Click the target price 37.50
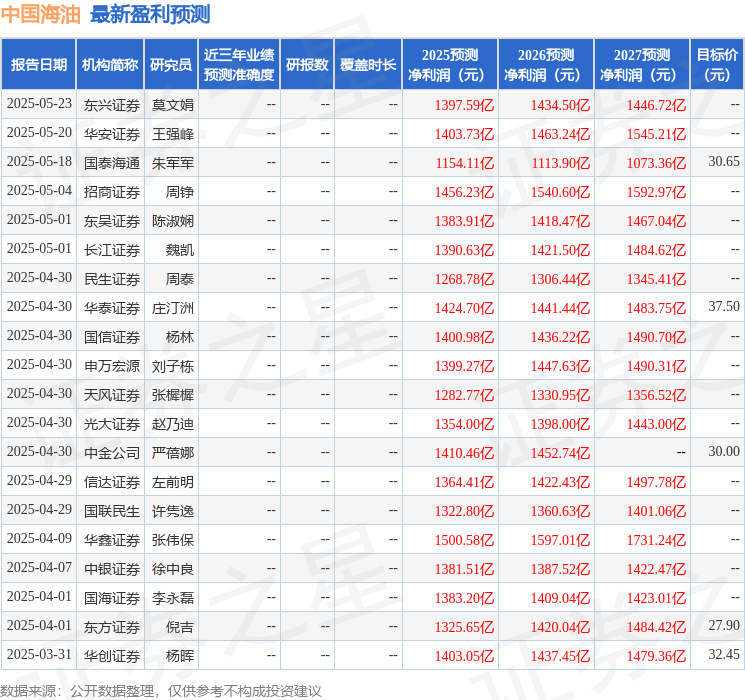Image resolution: width=745 pixels, height=700 pixels. coord(724,306)
